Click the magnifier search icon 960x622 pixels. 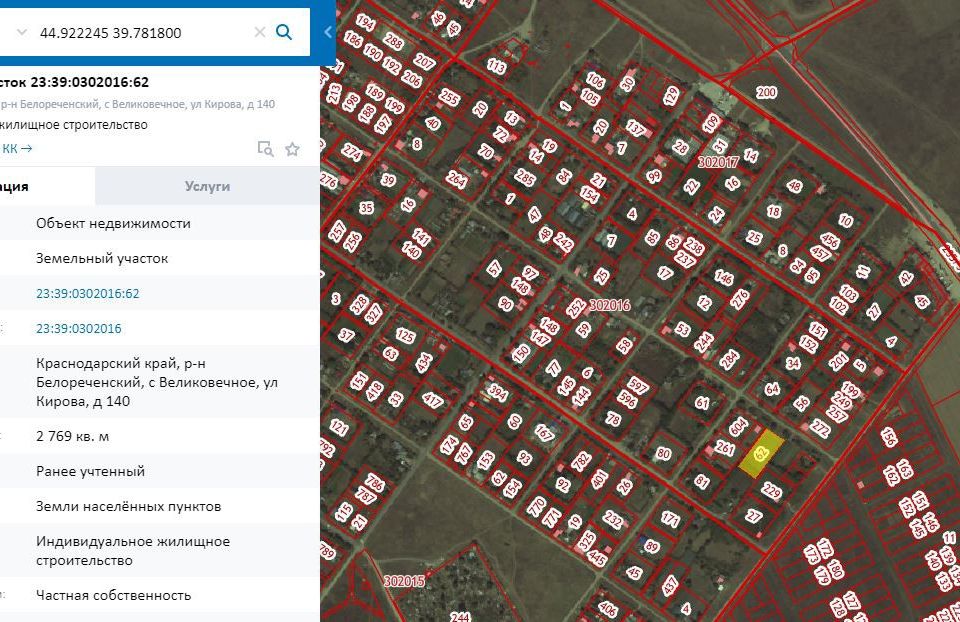coord(284,32)
